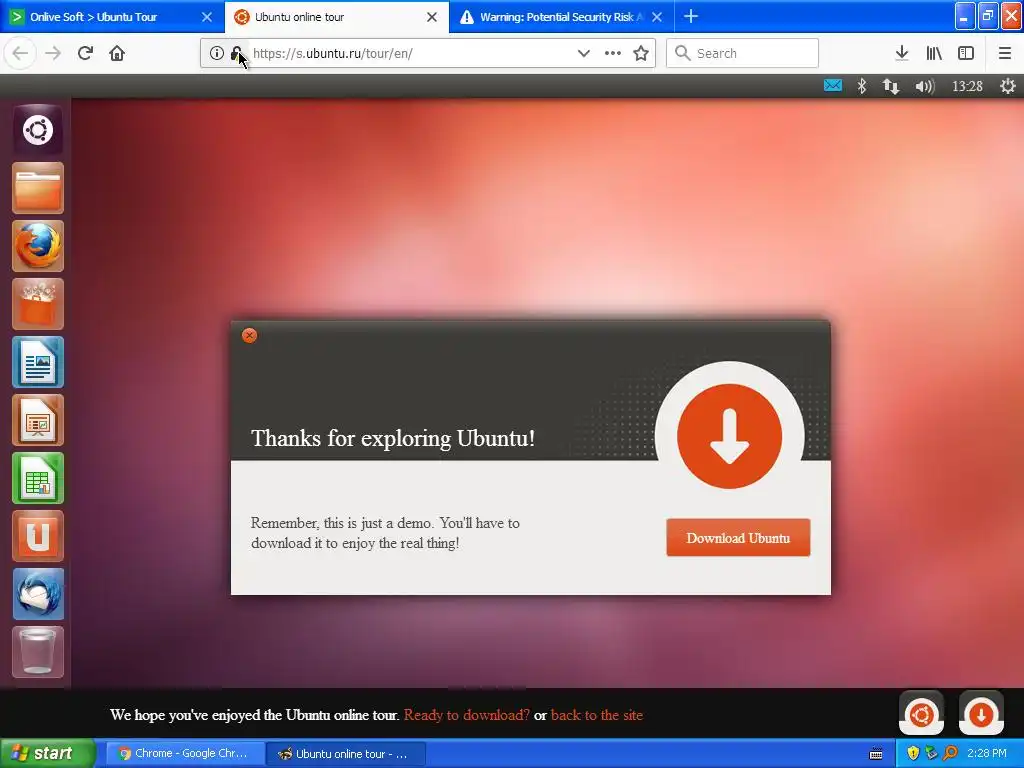Open the network arrows indicator
The image size is (1024, 768).
(x=891, y=86)
